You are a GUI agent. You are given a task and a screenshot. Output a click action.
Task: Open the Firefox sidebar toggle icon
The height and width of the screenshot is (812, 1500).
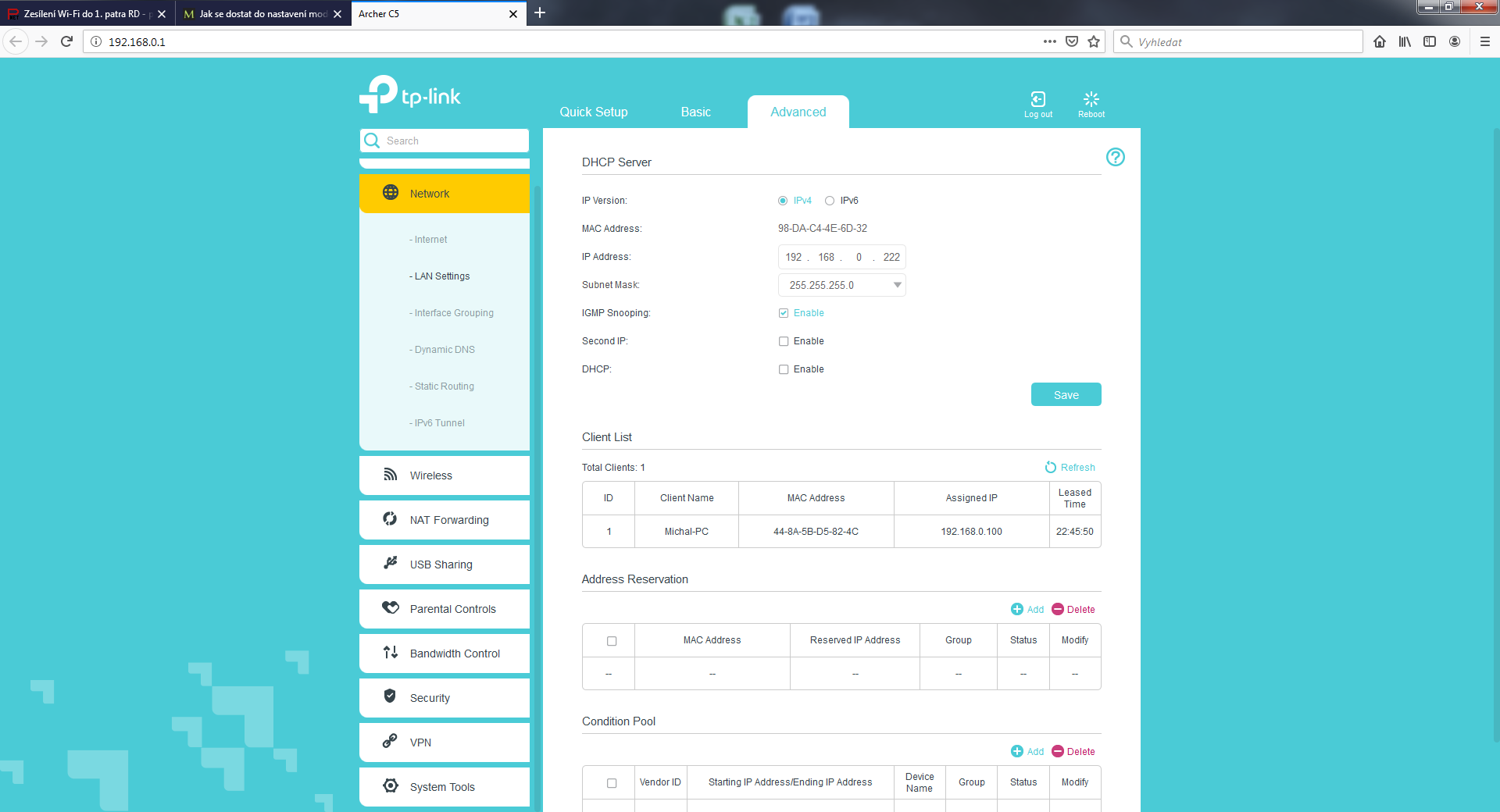pos(1430,41)
